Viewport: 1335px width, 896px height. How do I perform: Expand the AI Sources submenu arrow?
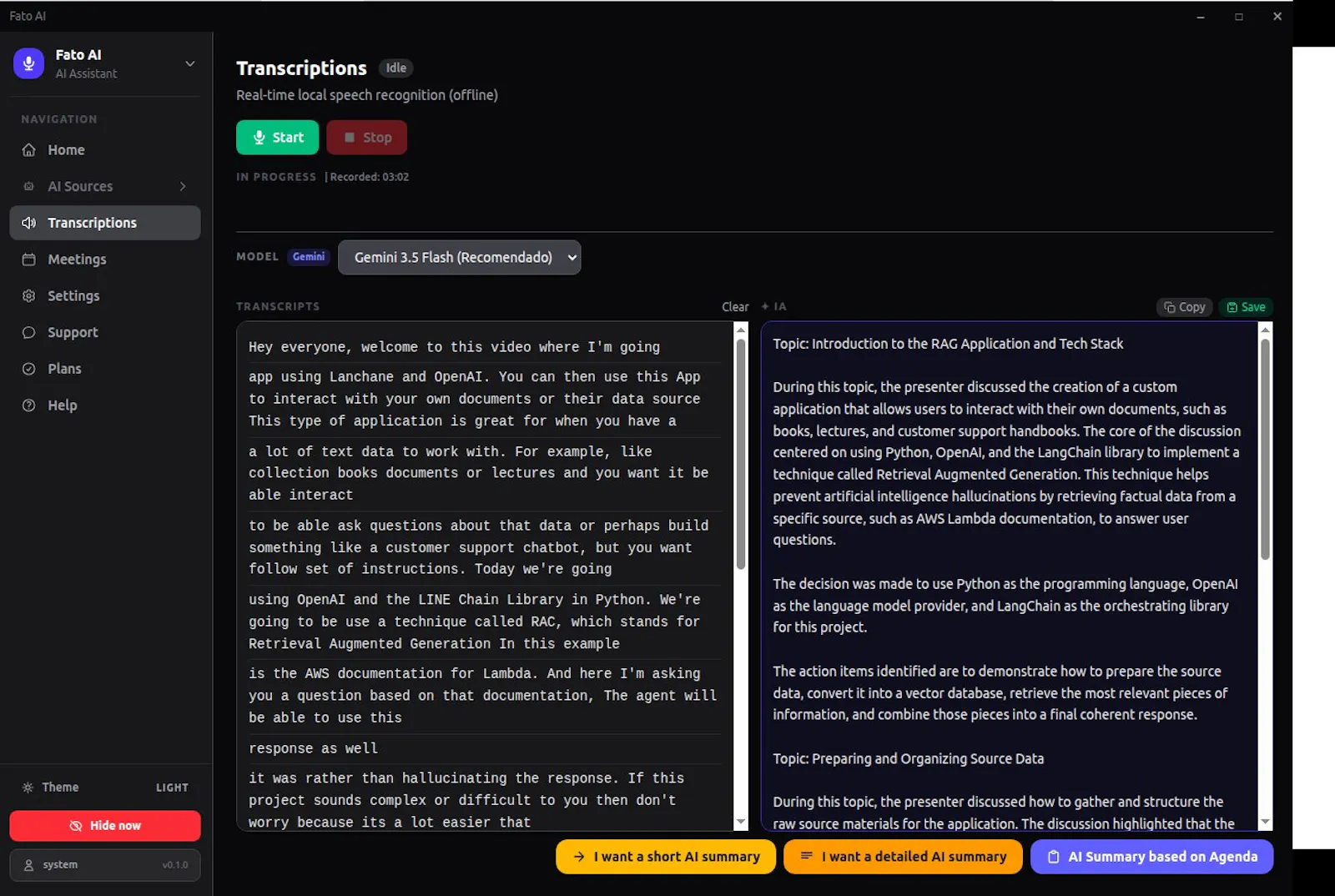[183, 186]
